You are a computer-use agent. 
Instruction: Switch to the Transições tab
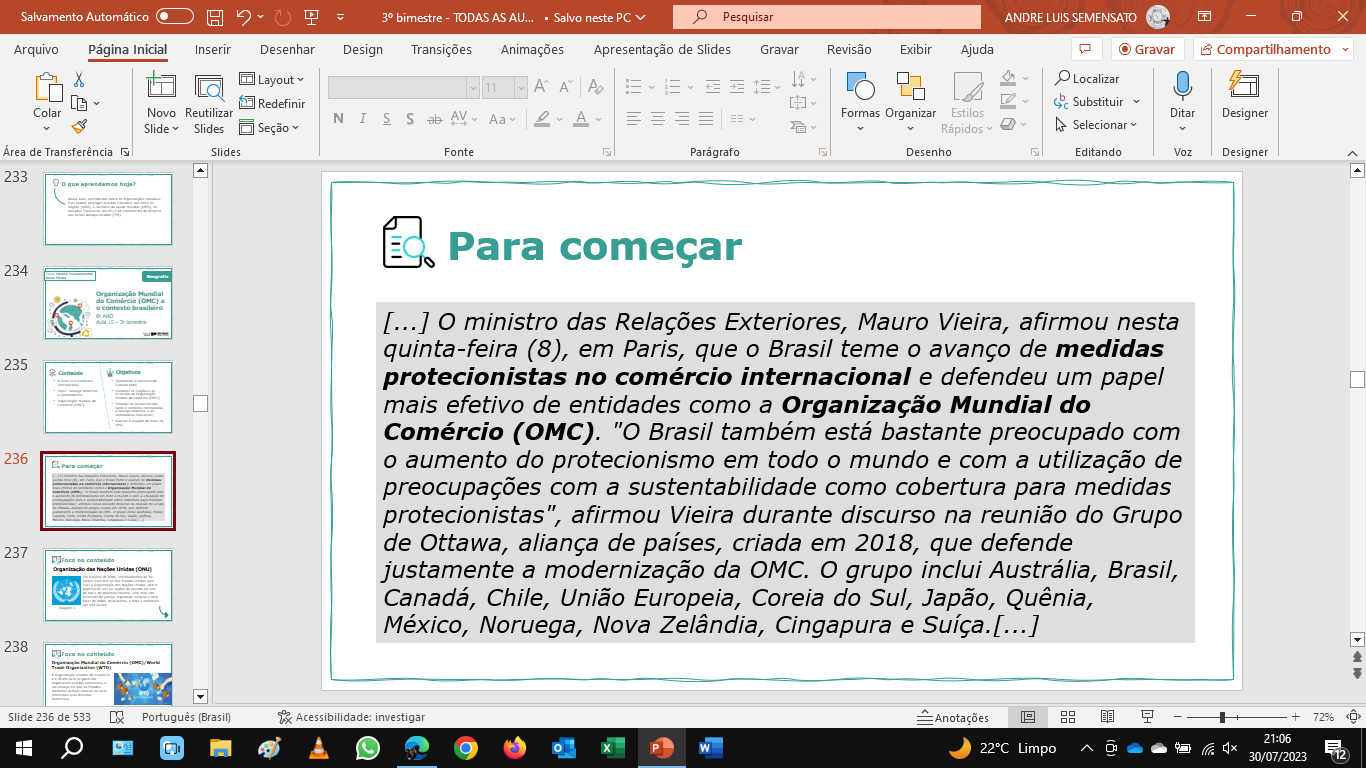tap(441, 49)
